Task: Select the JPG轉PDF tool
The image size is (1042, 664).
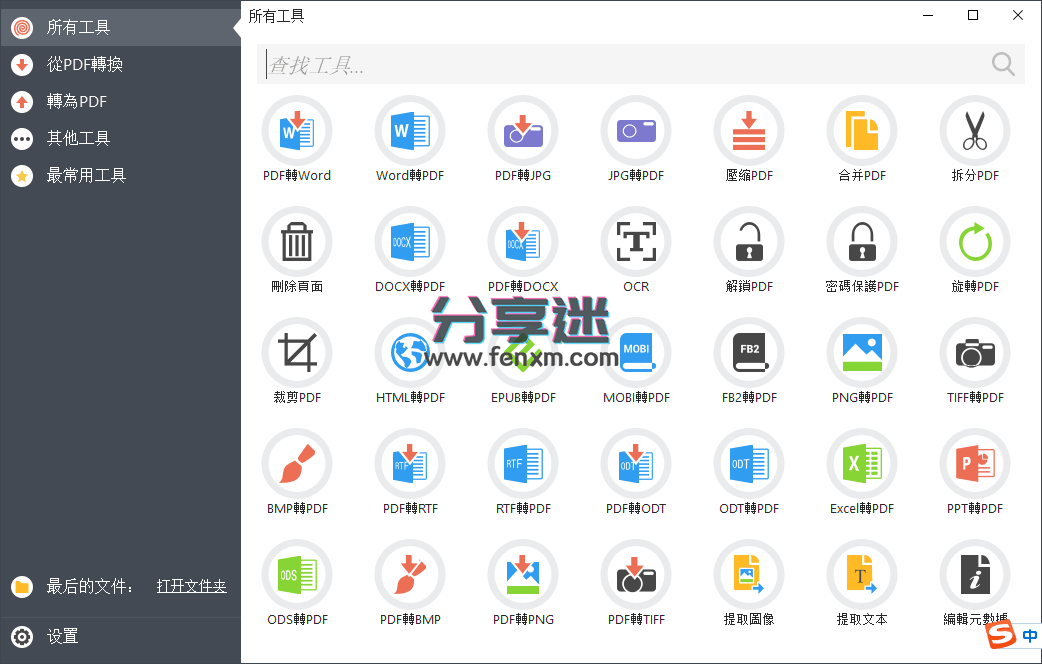Action: 636,140
